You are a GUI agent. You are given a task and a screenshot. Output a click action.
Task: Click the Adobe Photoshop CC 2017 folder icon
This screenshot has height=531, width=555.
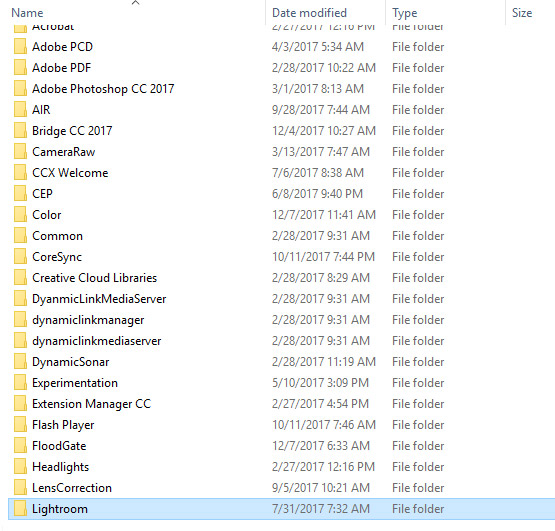[x=21, y=89]
